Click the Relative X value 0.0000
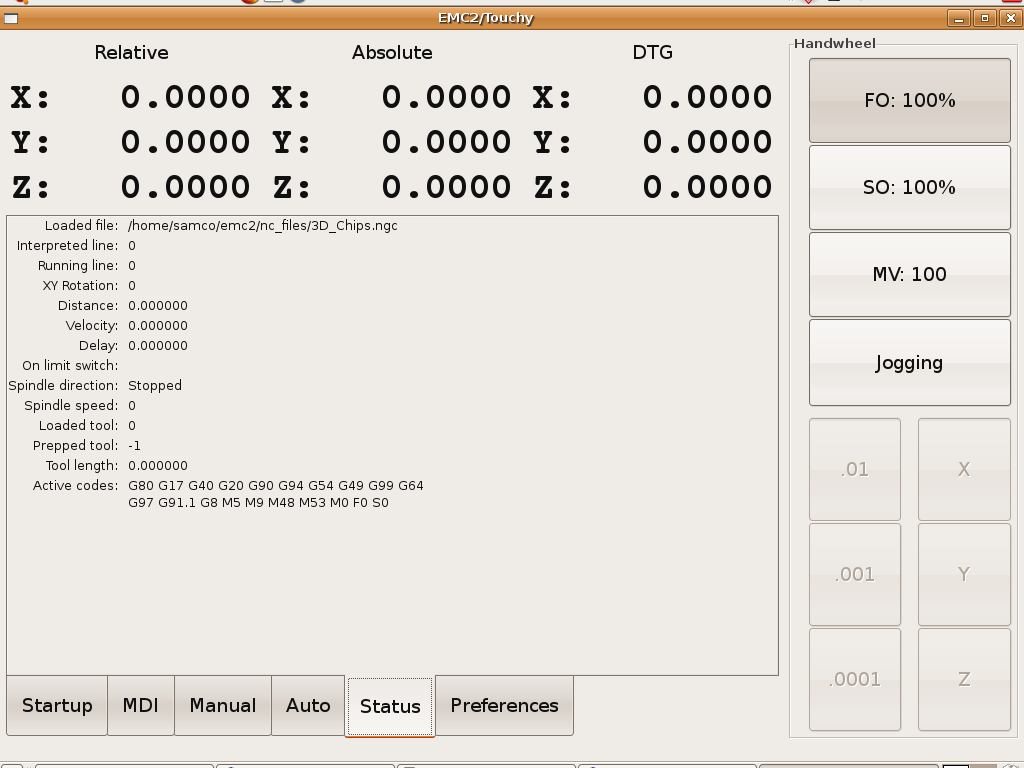The width and height of the screenshot is (1024, 768). tap(185, 97)
